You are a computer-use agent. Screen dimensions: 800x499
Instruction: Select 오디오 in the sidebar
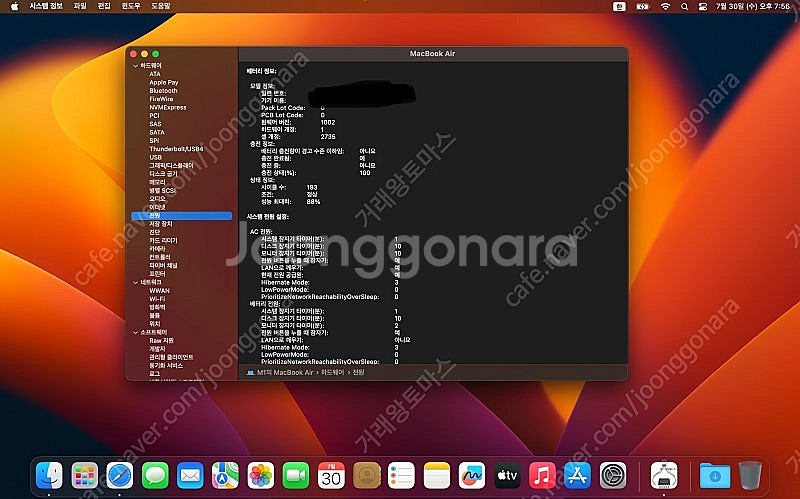click(157, 198)
